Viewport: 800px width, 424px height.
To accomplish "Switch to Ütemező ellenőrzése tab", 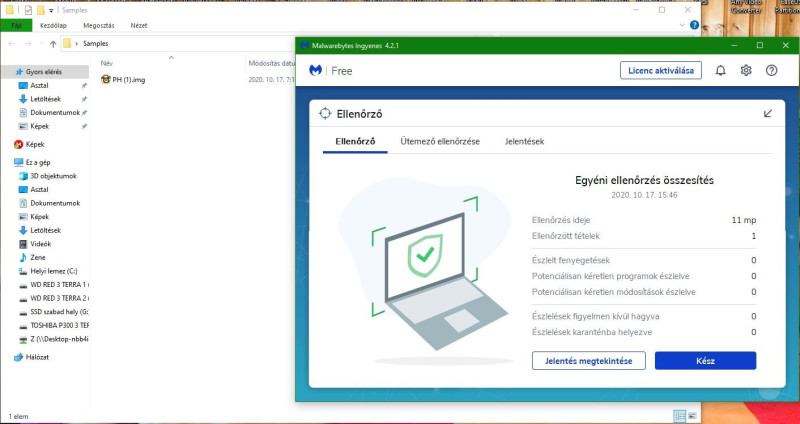I will 440,141.
